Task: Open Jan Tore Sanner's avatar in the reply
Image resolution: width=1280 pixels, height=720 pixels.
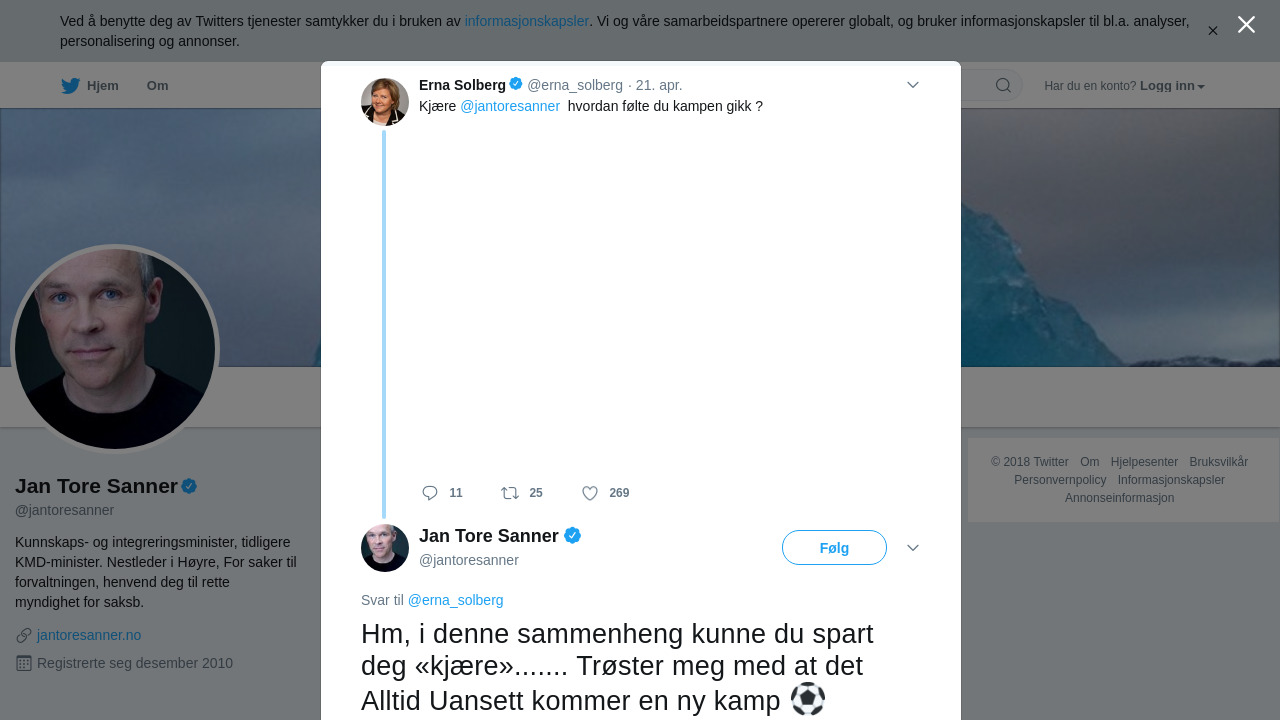Action: coord(385,548)
